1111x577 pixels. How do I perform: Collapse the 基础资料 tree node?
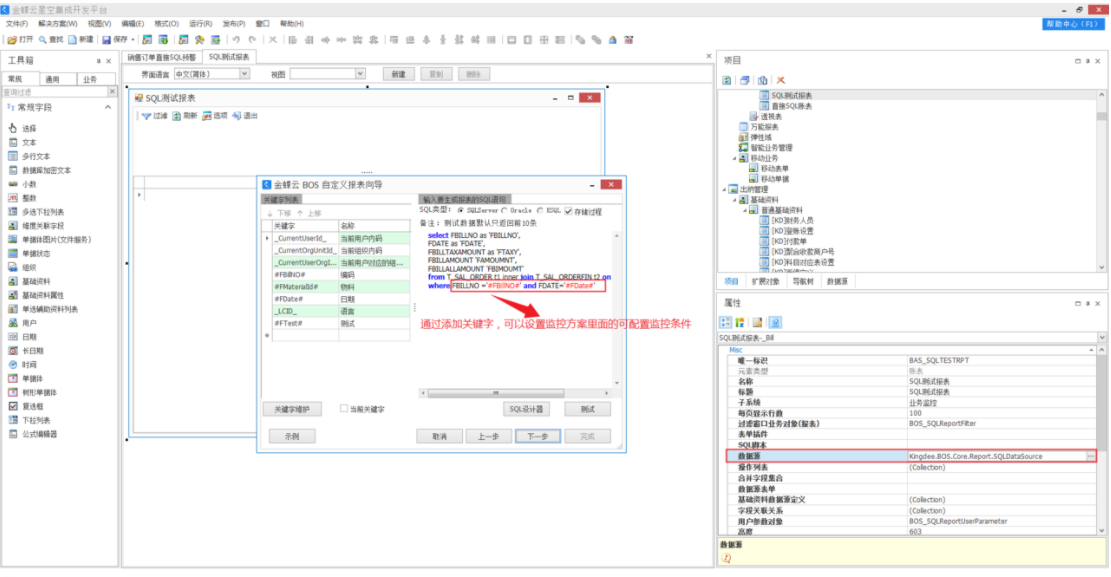point(734,200)
